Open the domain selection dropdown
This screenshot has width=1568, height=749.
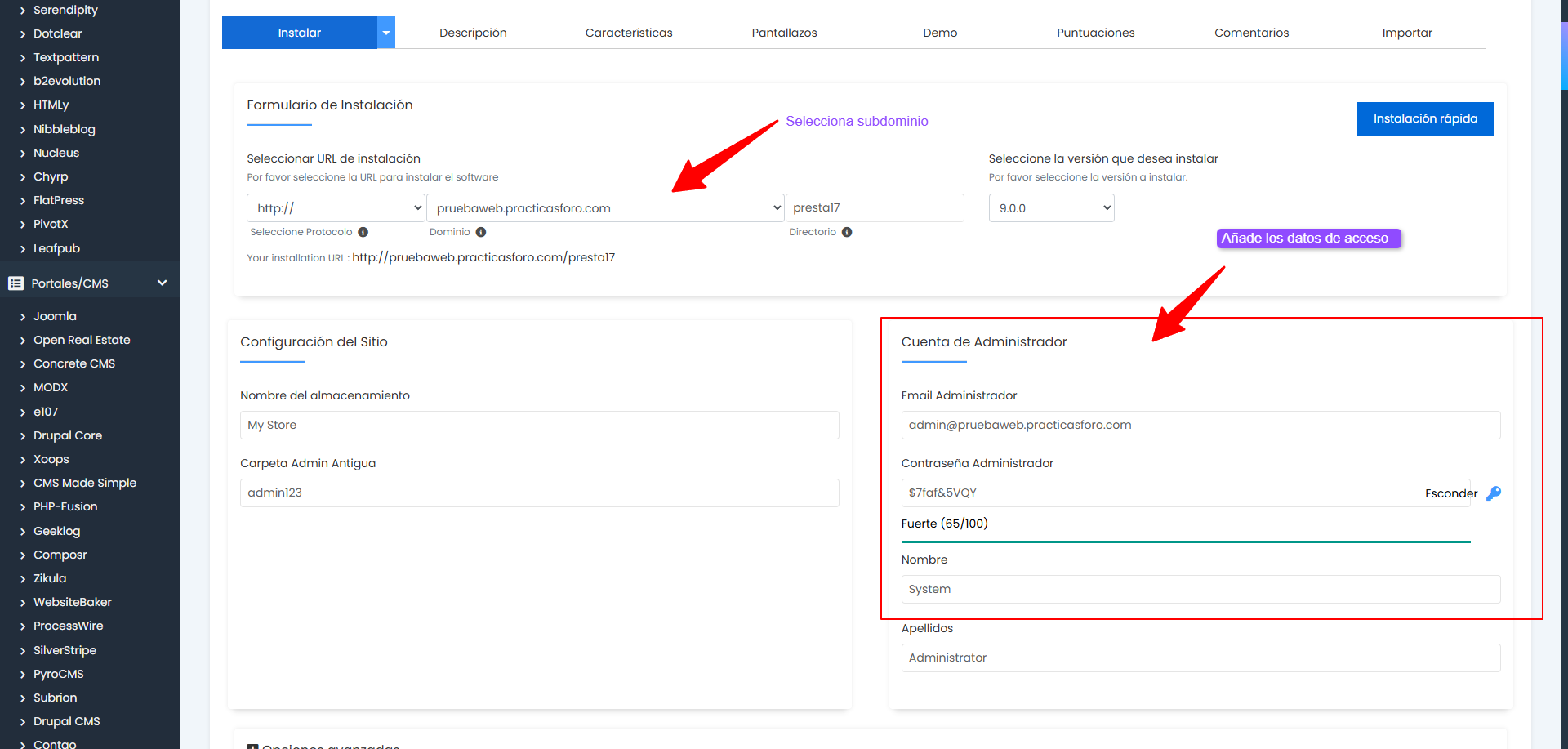pos(604,208)
